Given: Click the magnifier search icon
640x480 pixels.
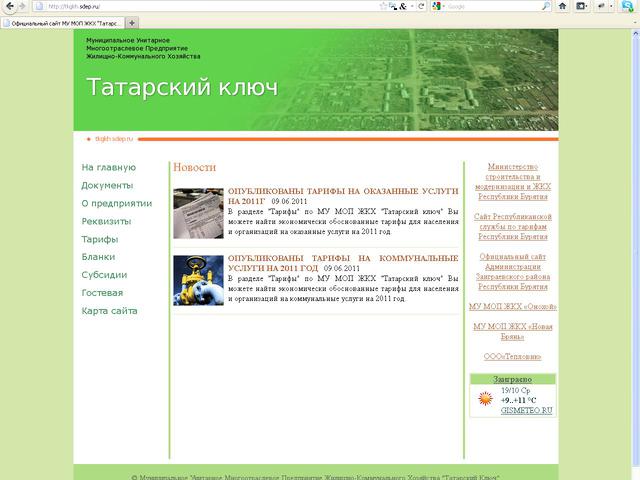Looking at the screenshot, I should coord(545,6).
